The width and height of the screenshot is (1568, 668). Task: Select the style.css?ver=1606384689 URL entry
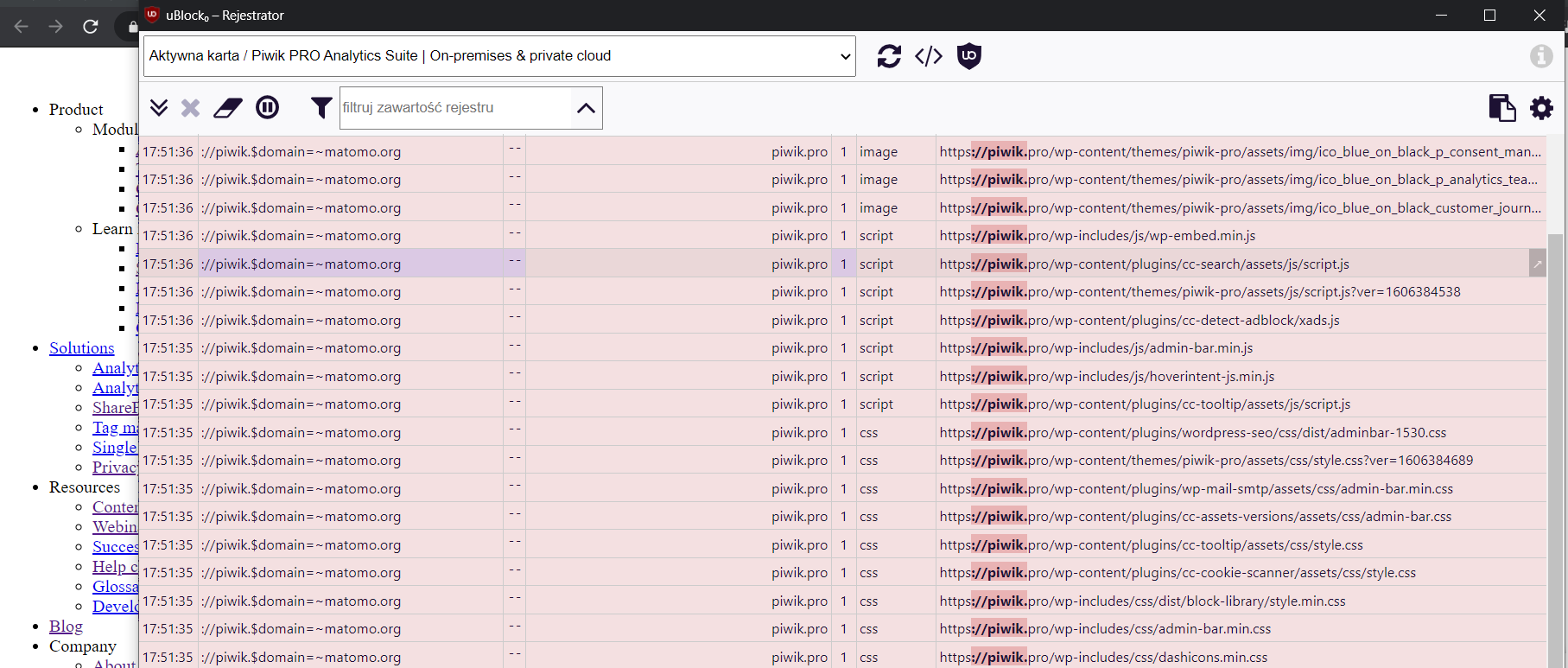pyautogui.click(x=1206, y=461)
